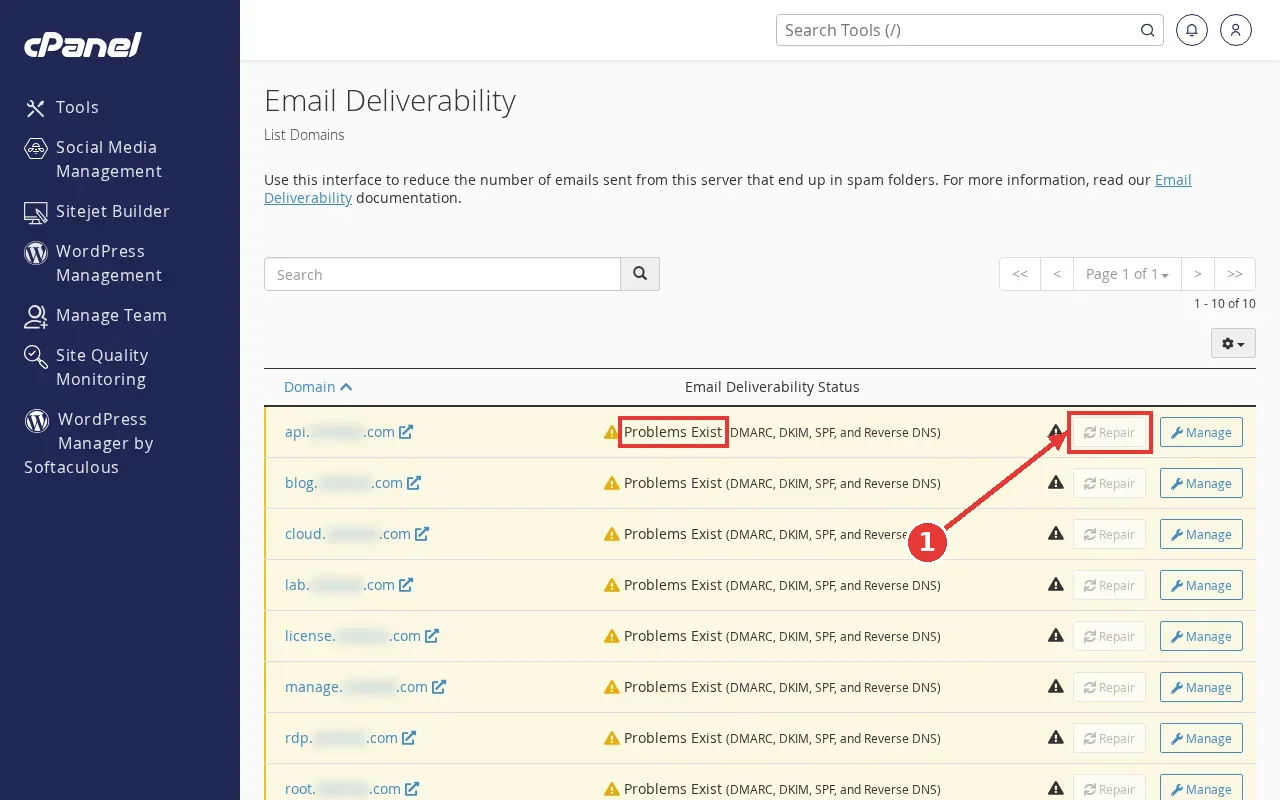Click Manage for the manage domain
Screen dimensions: 1280x800
click(x=1201, y=687)
